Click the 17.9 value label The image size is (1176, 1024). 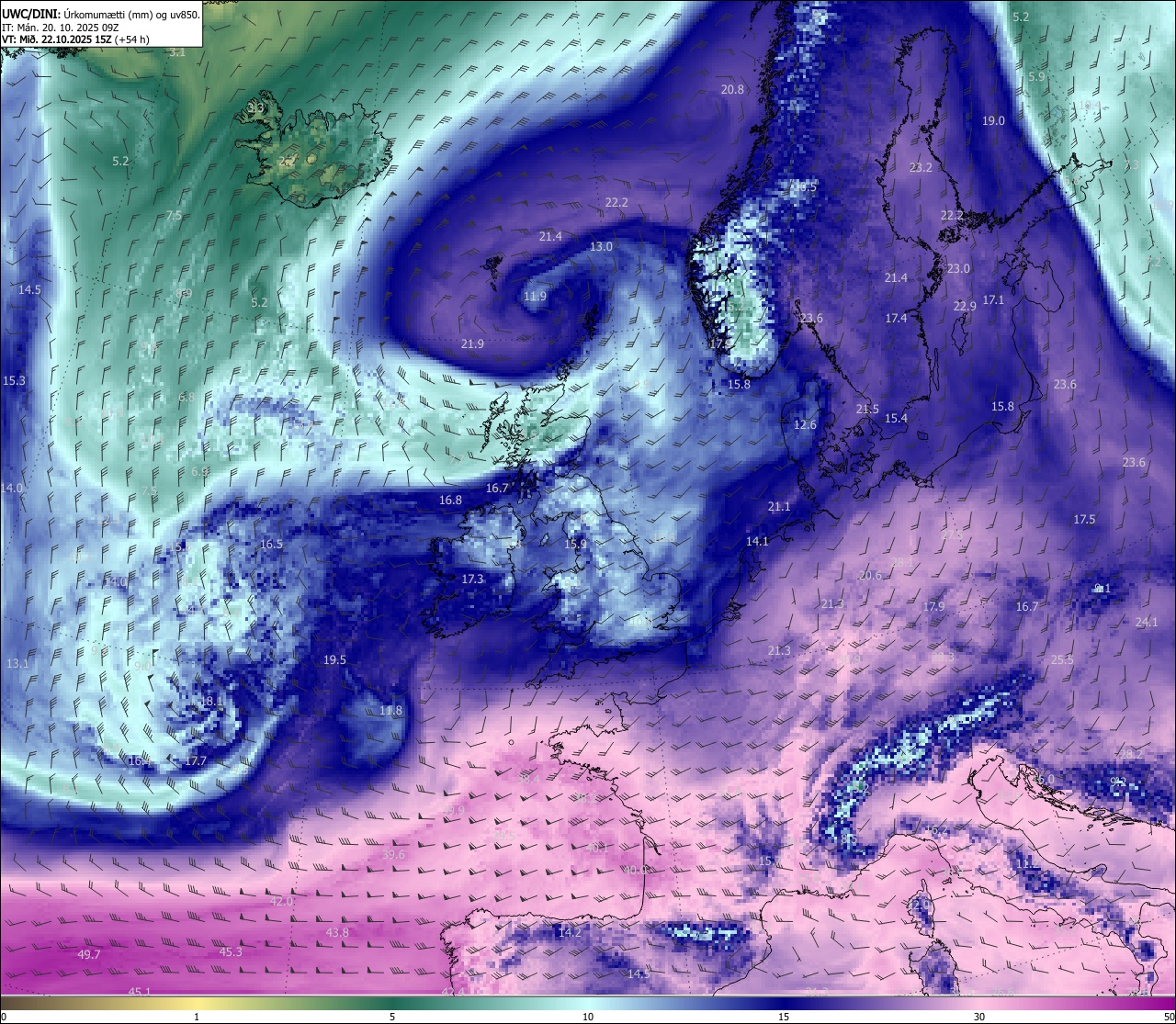[933, 606]
